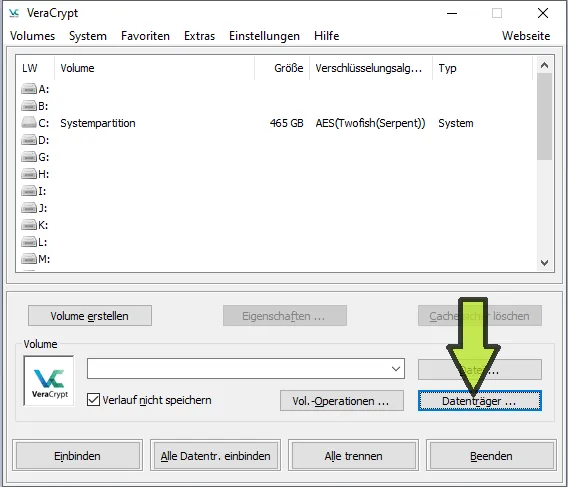The height and width of the screenshot is (487, 568).
Task: Open the Extras menu
Action: 200,36
